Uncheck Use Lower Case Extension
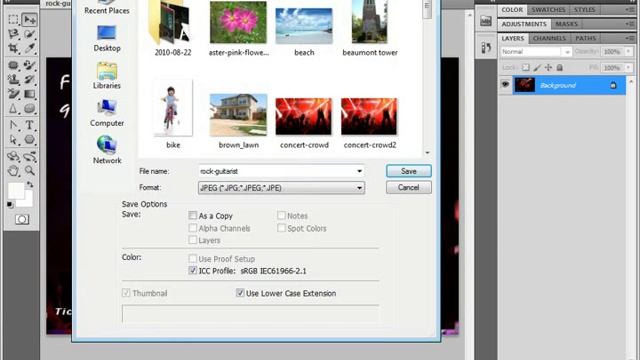This screenshot has height=360, width=640. [x=240, y=293]
